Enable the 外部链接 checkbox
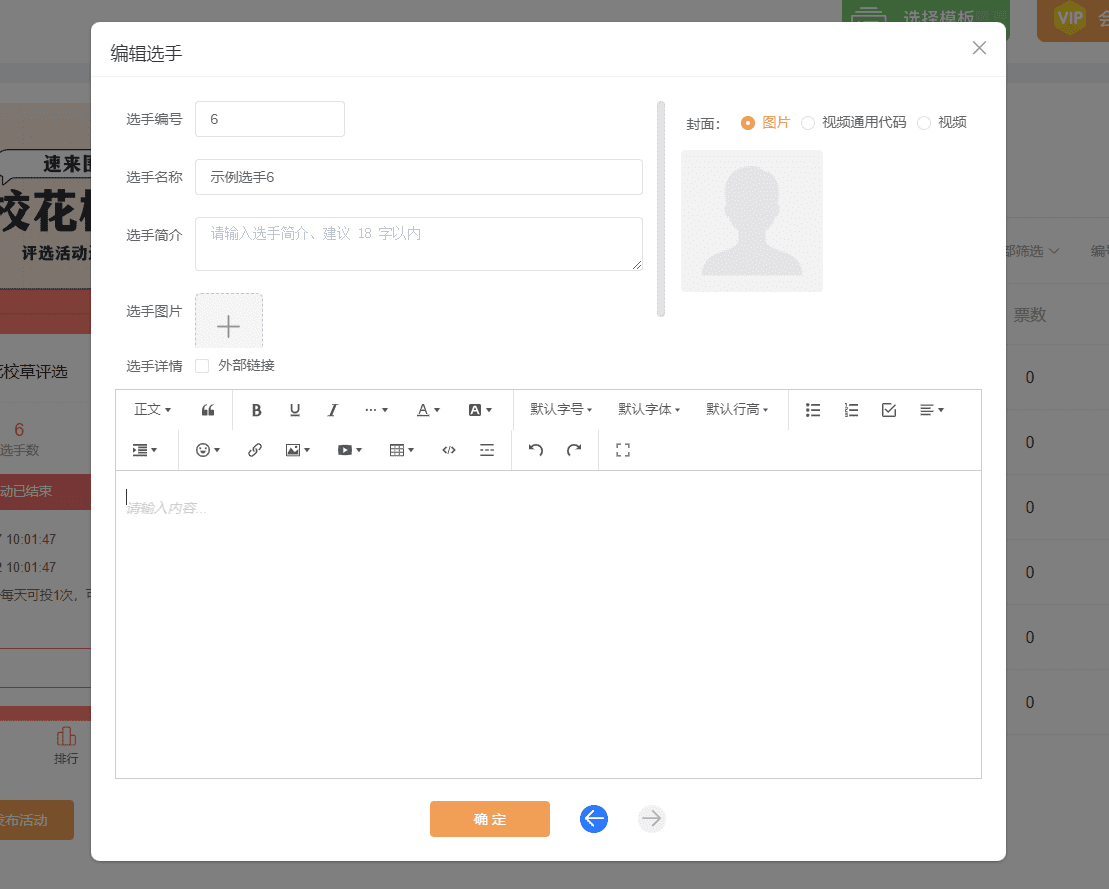 click(201, 365)
